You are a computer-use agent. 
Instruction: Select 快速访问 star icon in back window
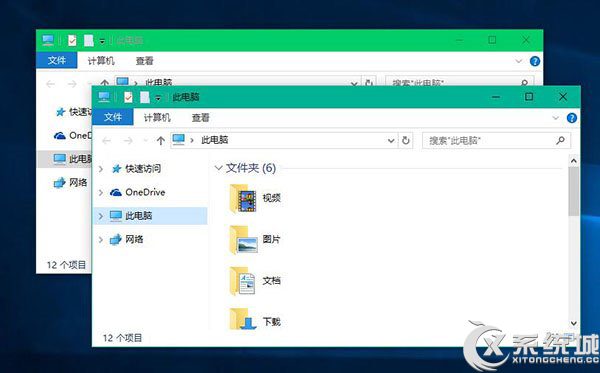pos(60,112)
